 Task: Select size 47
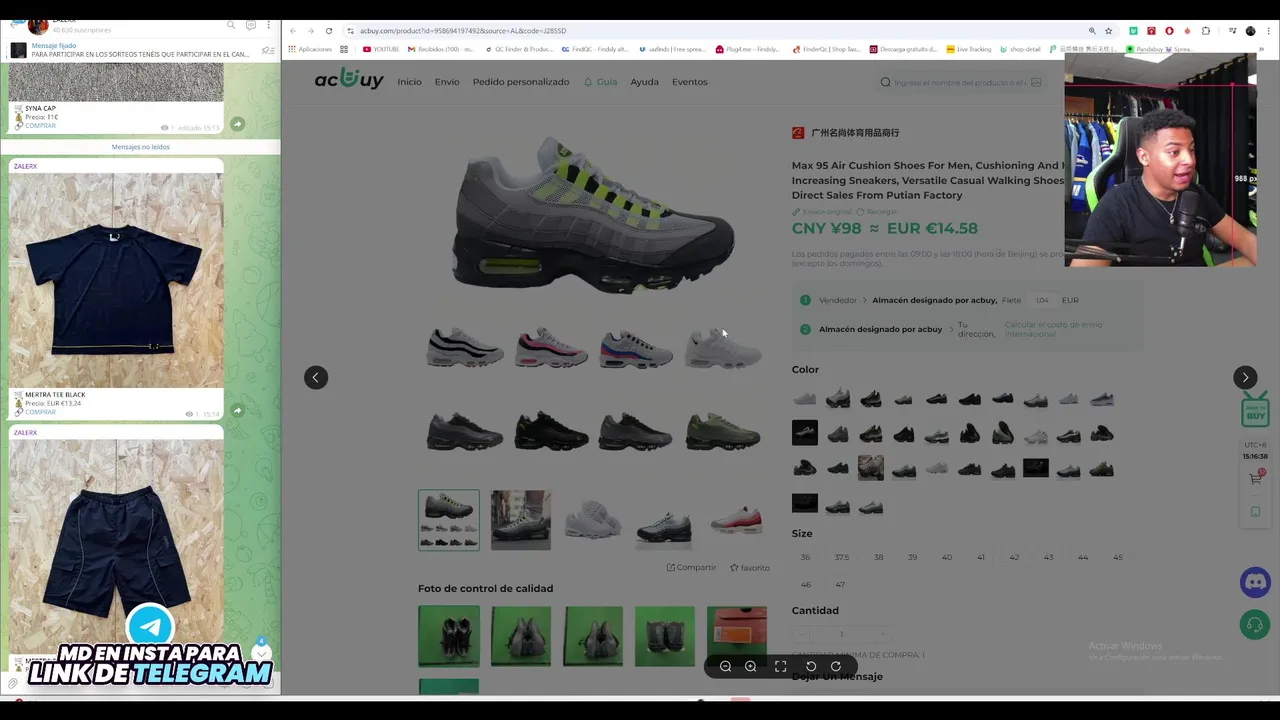pyautogui.click(x=840, y=584)
